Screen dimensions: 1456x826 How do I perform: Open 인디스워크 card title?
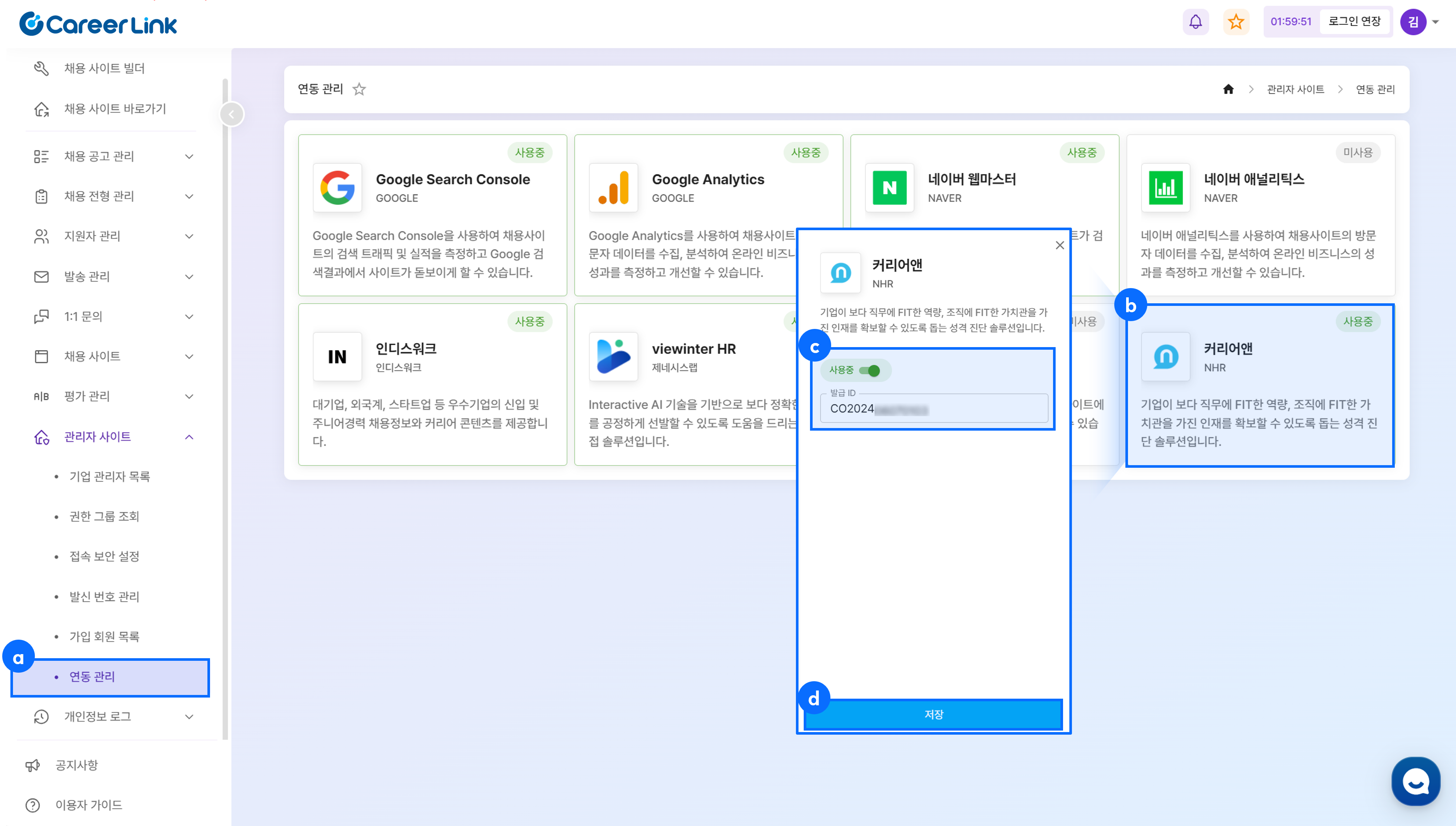coord(406,348)
